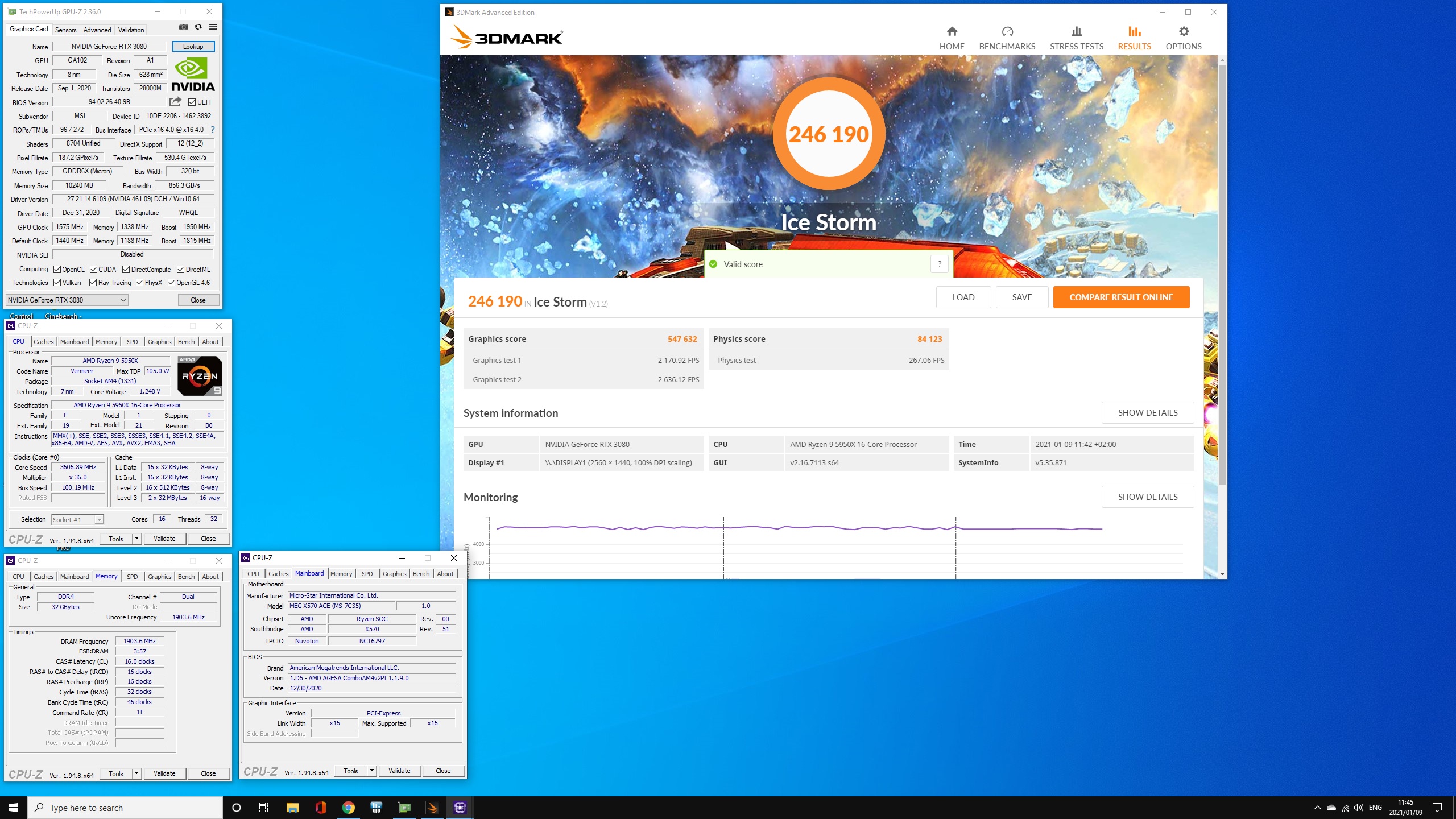Click the 3DMark scrollbar up arrow

pos(1222,60)
